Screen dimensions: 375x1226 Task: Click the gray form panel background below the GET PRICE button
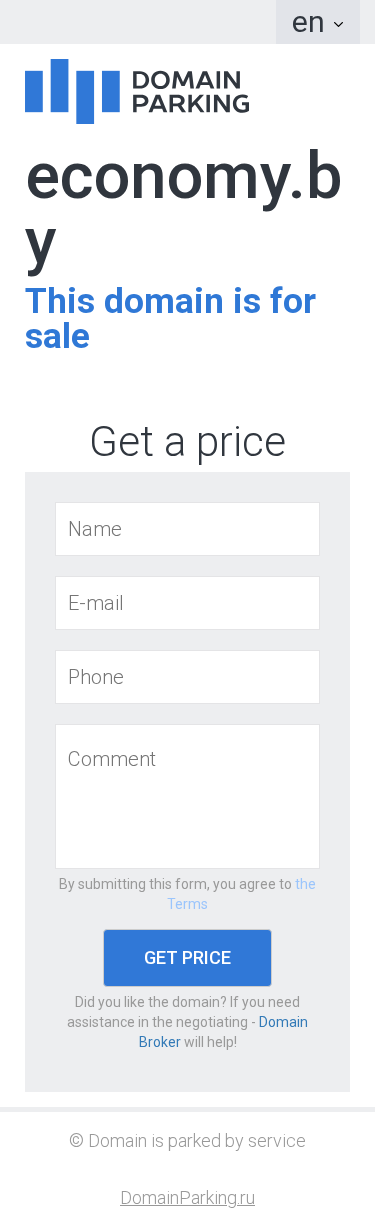coord(187,1072)
